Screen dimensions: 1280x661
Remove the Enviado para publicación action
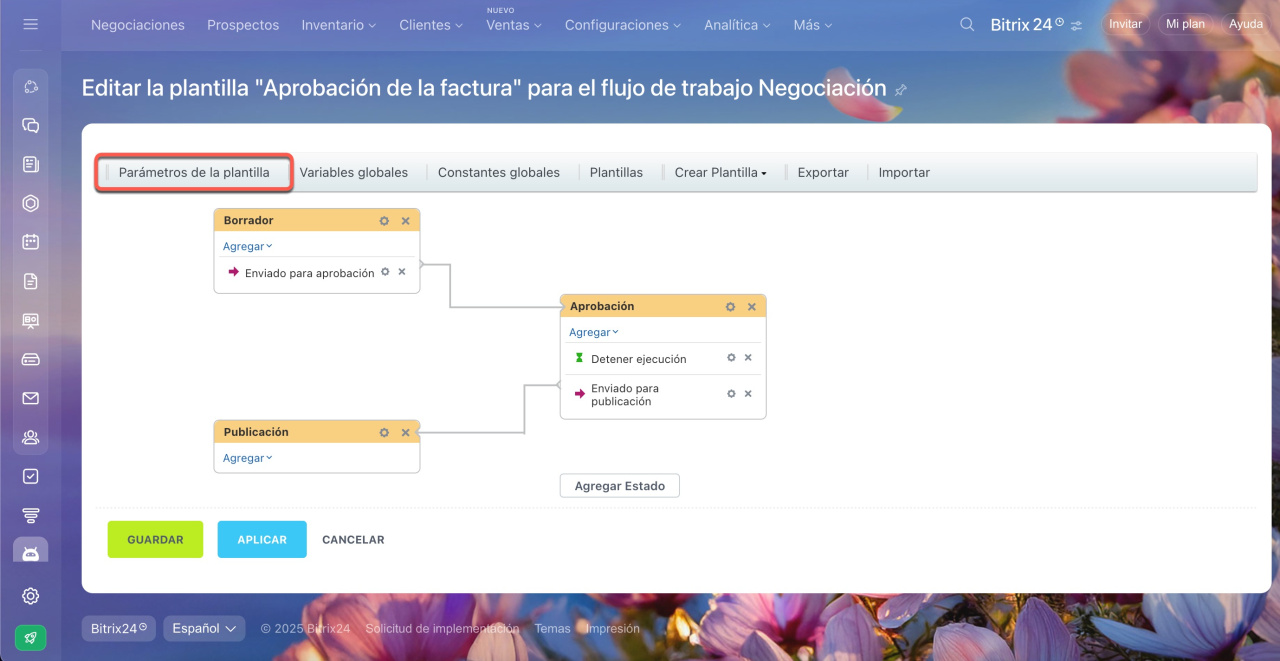[748, 394]
